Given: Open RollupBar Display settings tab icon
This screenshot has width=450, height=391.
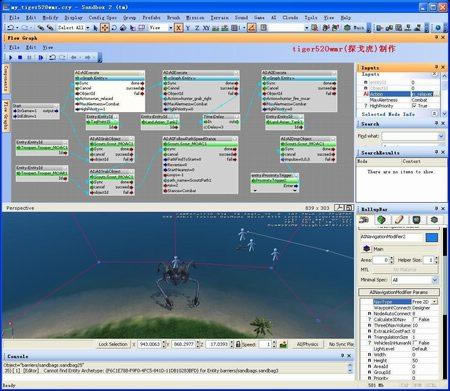Looking at the screenshot, I should [x=416, y=219].
